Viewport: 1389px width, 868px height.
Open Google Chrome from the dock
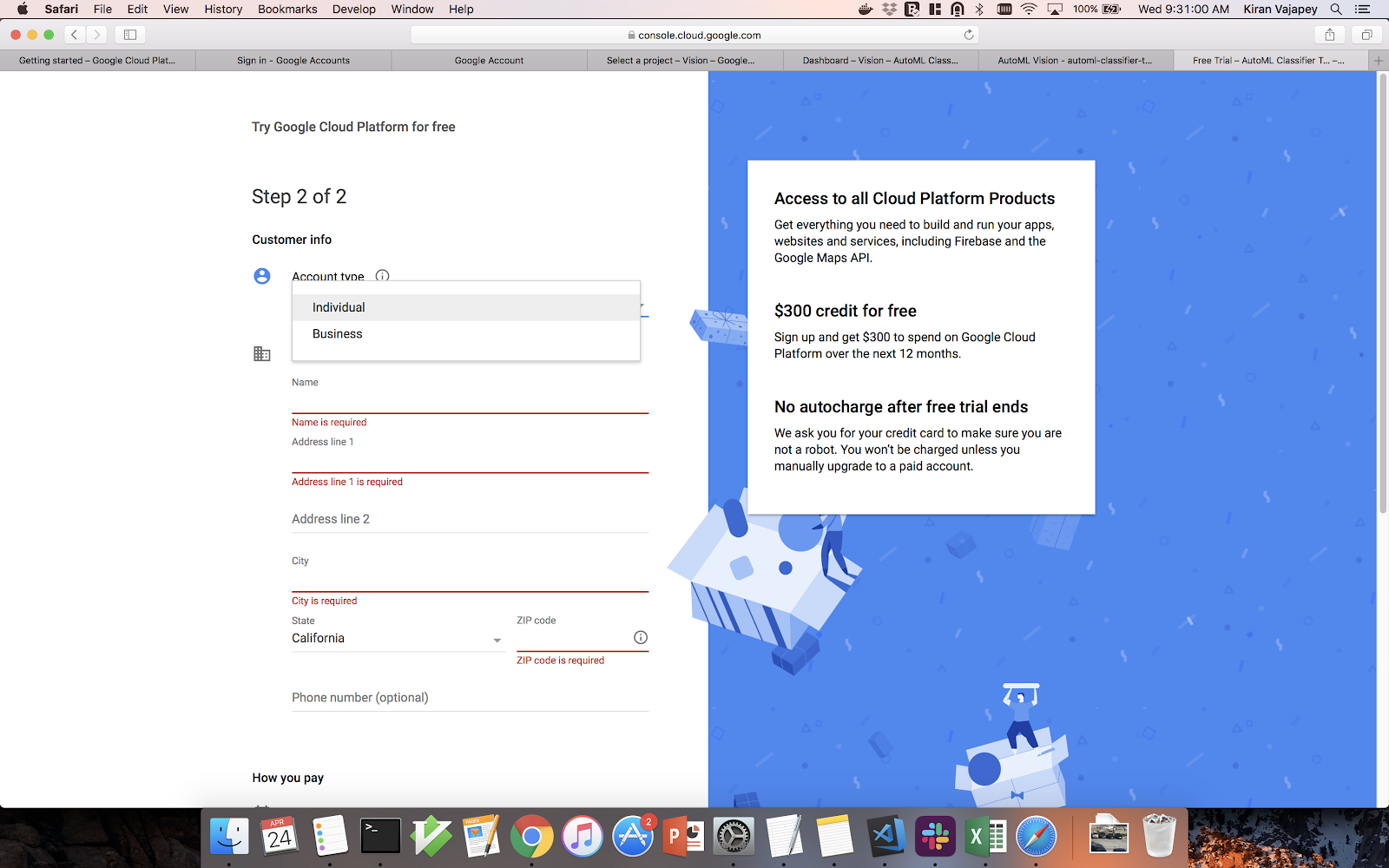tap(531, 838)
